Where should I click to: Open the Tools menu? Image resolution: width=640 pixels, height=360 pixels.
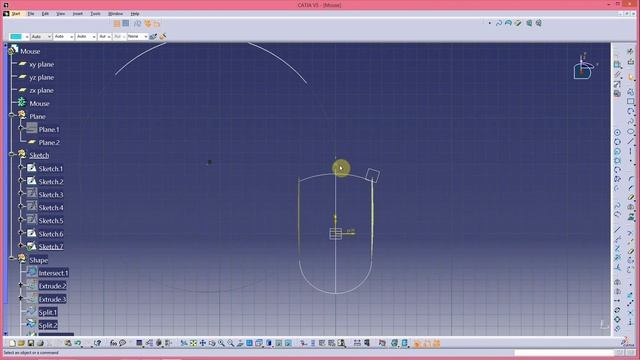pos(95,13)
